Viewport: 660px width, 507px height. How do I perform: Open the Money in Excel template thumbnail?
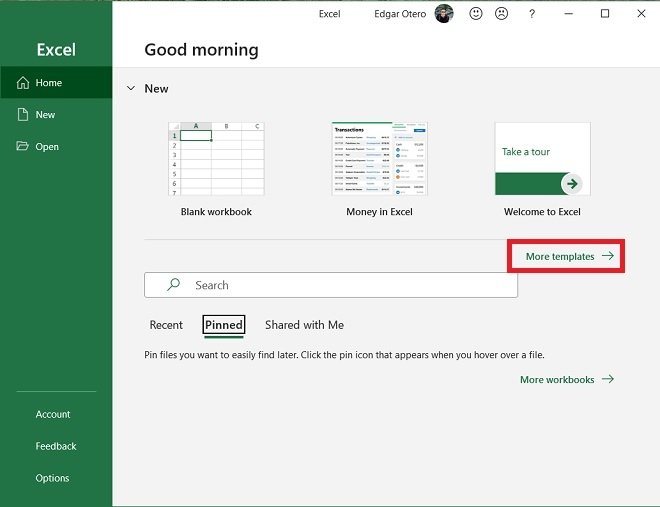pyautogui.click(x=379, y=159)
